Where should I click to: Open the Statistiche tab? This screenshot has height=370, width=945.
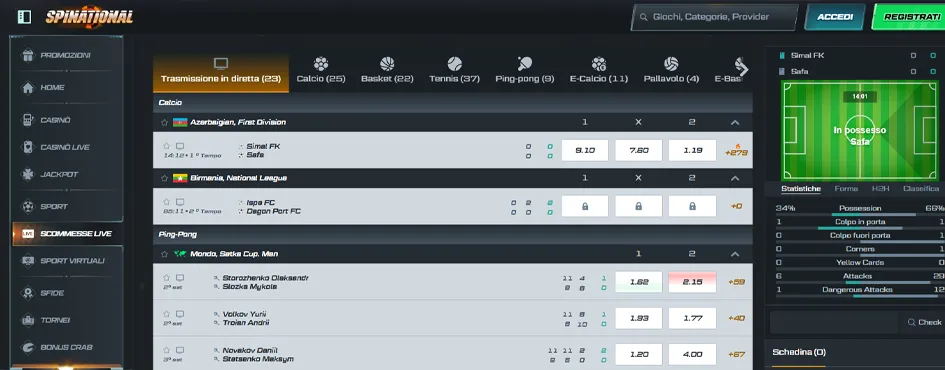(800, 189)
